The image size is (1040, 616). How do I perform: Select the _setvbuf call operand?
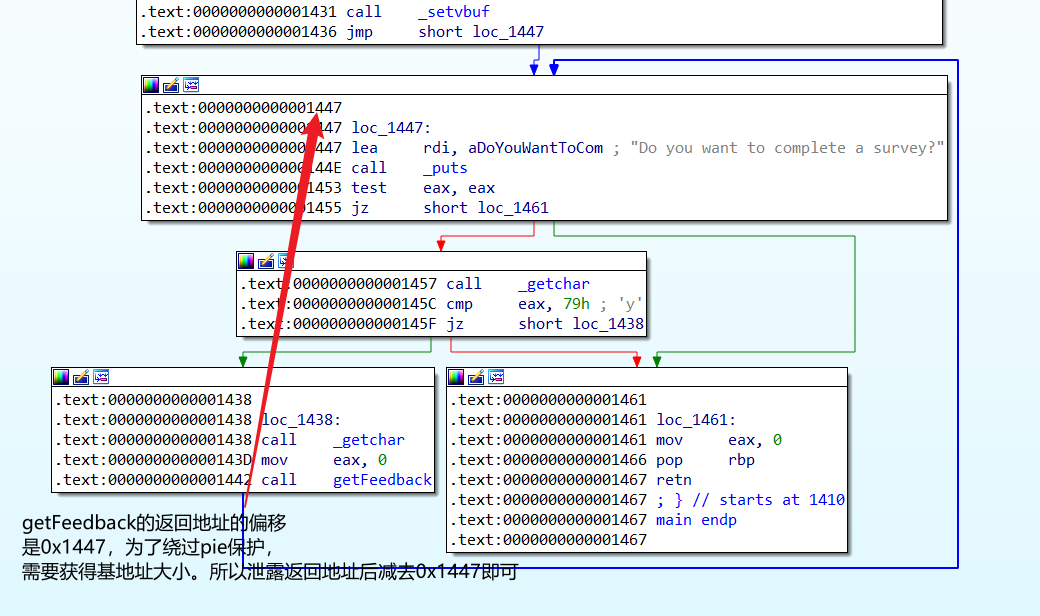coord(454,12)
